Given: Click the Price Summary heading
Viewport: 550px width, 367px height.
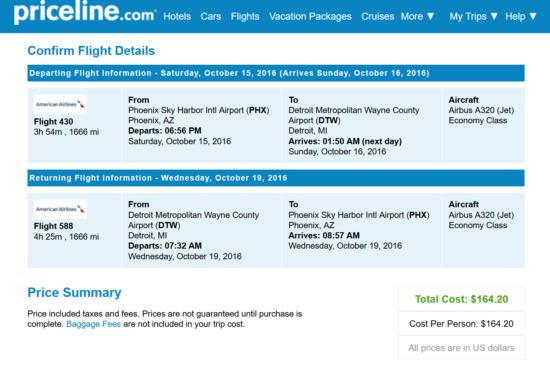Looking at the screenshot, I should pos(74,293).
